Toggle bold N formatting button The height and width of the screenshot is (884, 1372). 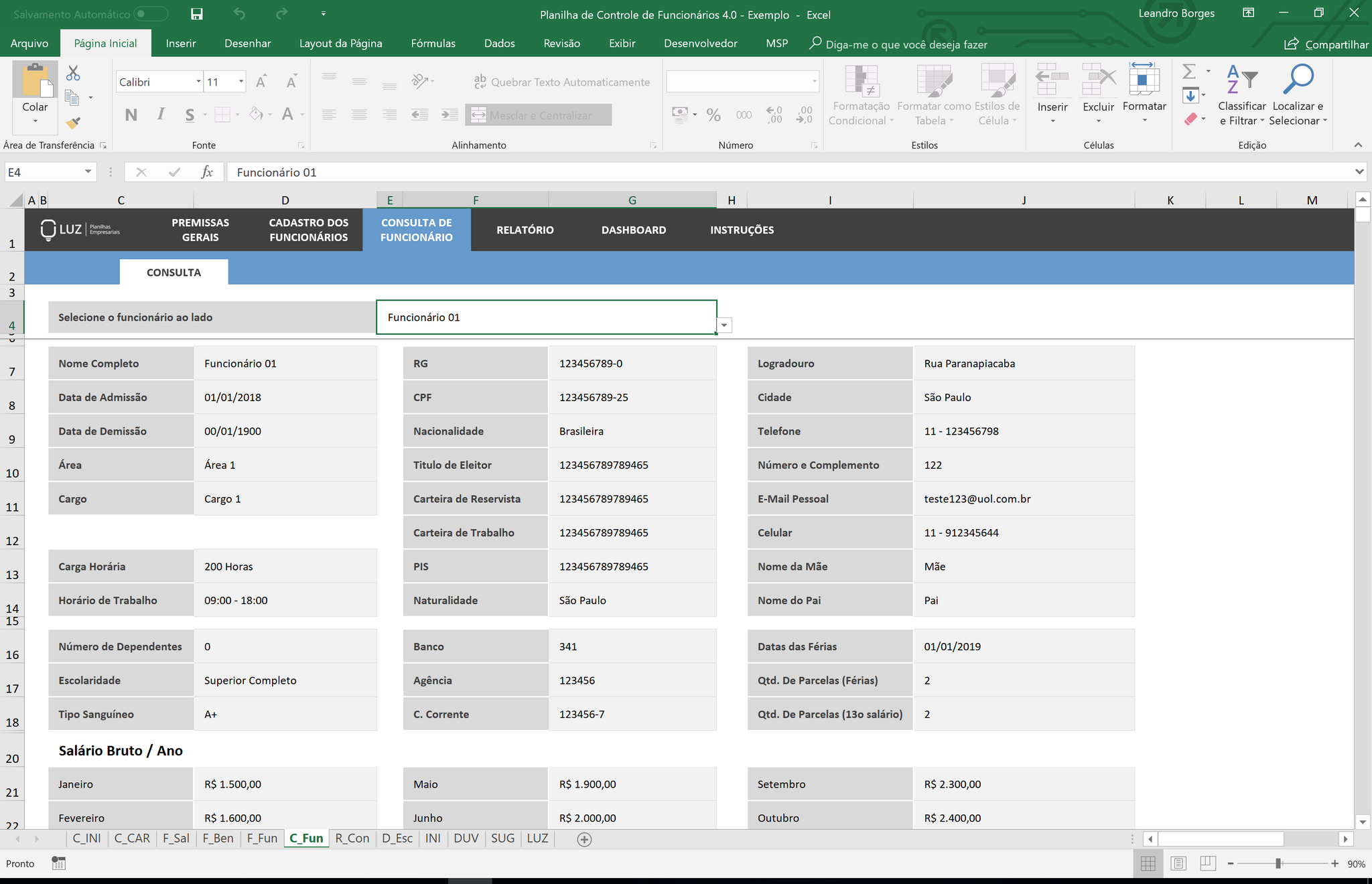131,115
